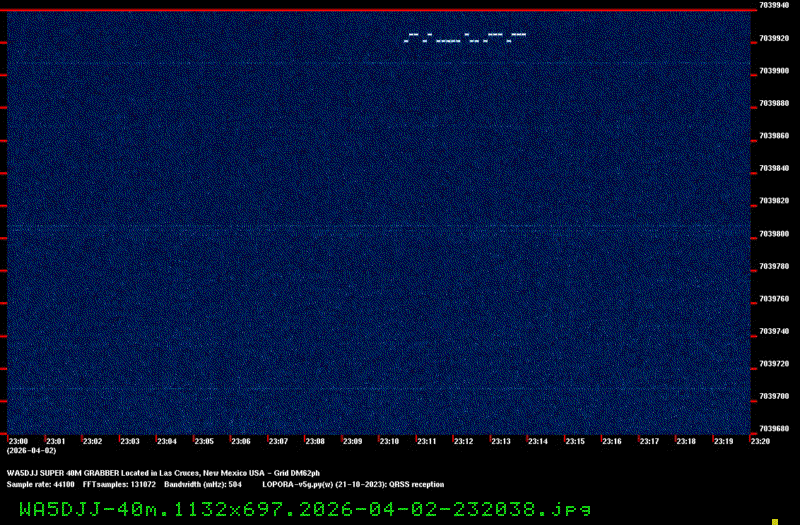Click the 23:02 time axis label
The width and height of the screenshot is (800, 525).
pos(93,441)
